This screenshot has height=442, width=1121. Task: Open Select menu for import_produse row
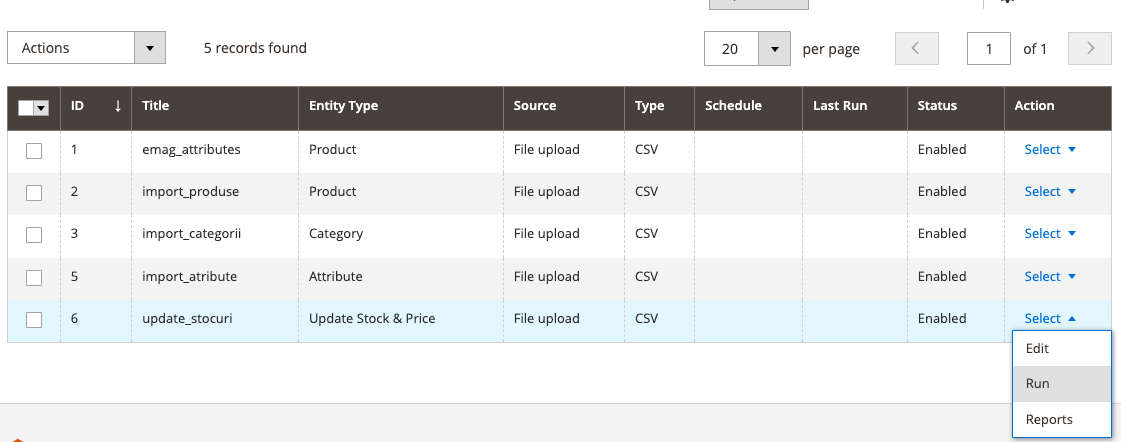click(1050, 192)
